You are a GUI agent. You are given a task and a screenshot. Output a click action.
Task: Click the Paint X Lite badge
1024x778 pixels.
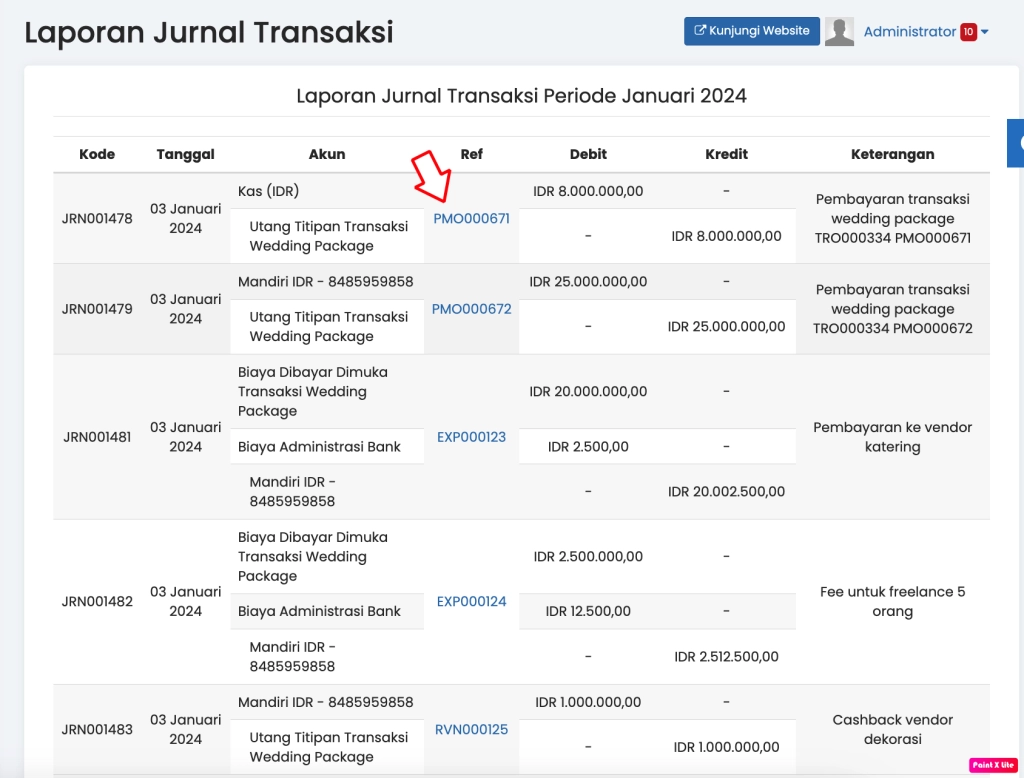(992, 765)
